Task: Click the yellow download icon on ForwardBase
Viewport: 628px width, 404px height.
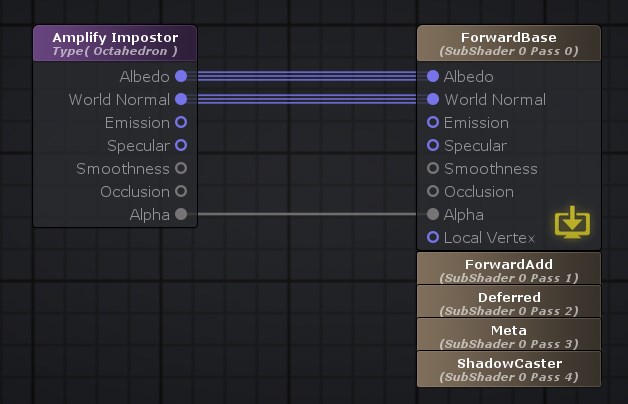Action: point(572,222)
